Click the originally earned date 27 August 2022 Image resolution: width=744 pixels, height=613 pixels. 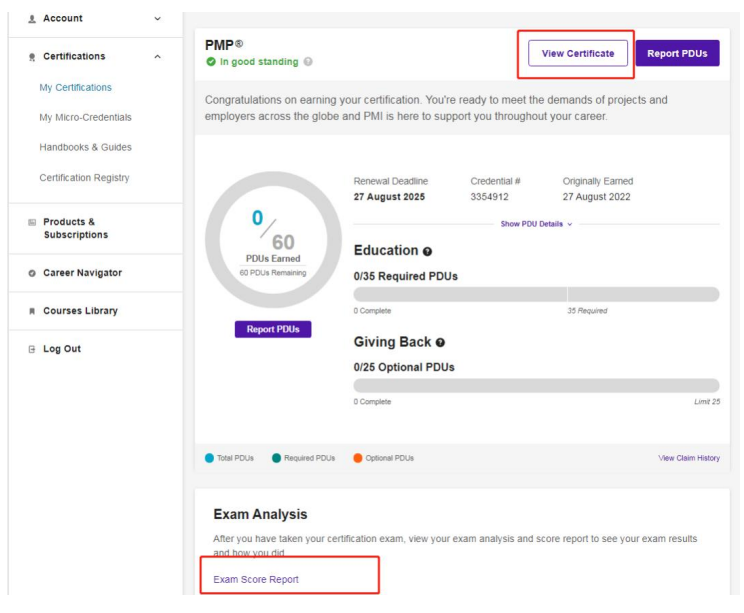[596, 197]
